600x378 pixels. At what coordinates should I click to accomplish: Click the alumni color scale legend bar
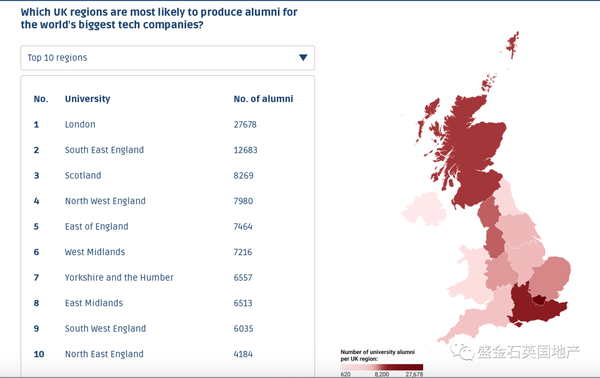382,367
